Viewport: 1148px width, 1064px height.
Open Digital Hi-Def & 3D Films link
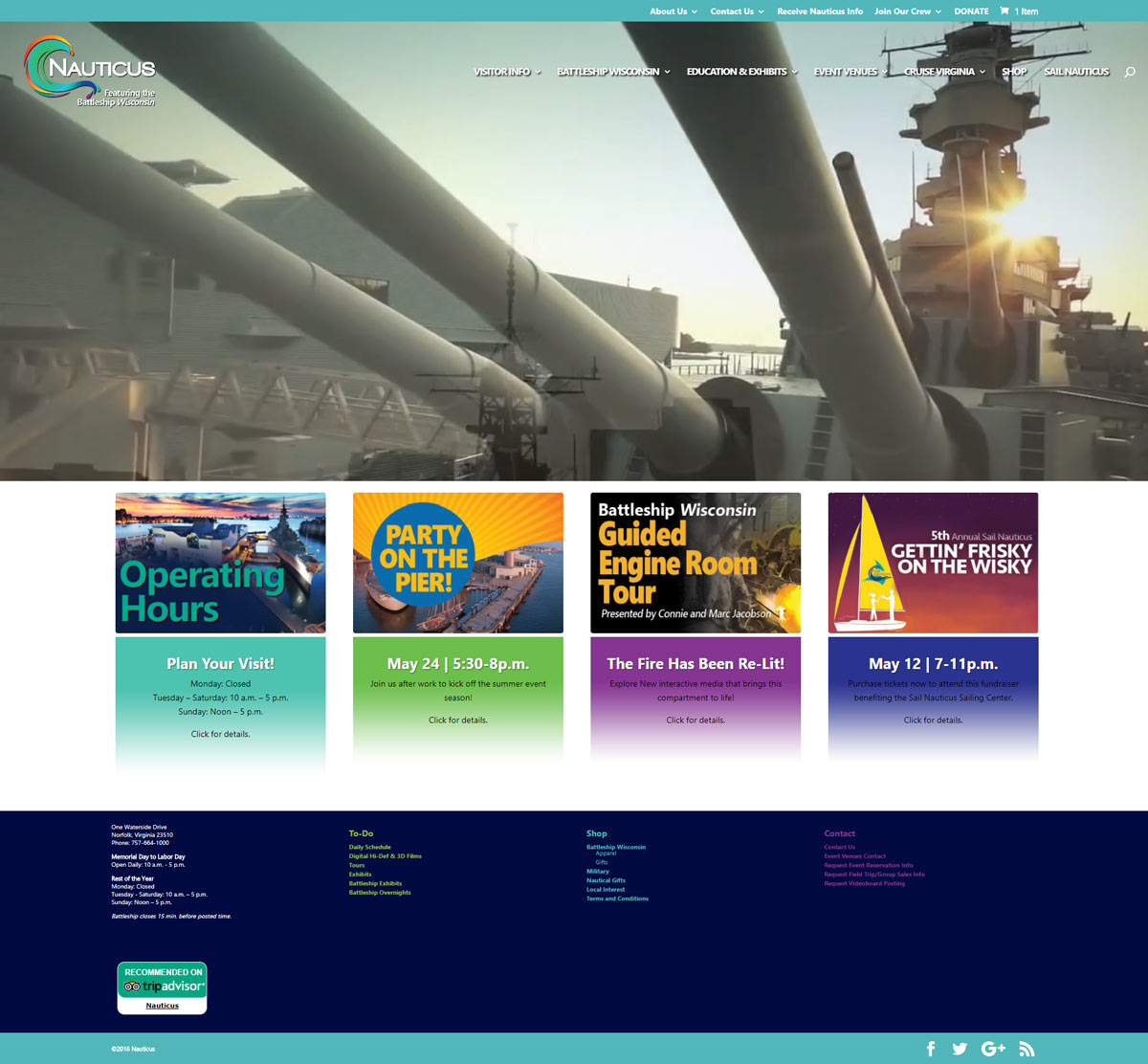(x=385, y=856)
